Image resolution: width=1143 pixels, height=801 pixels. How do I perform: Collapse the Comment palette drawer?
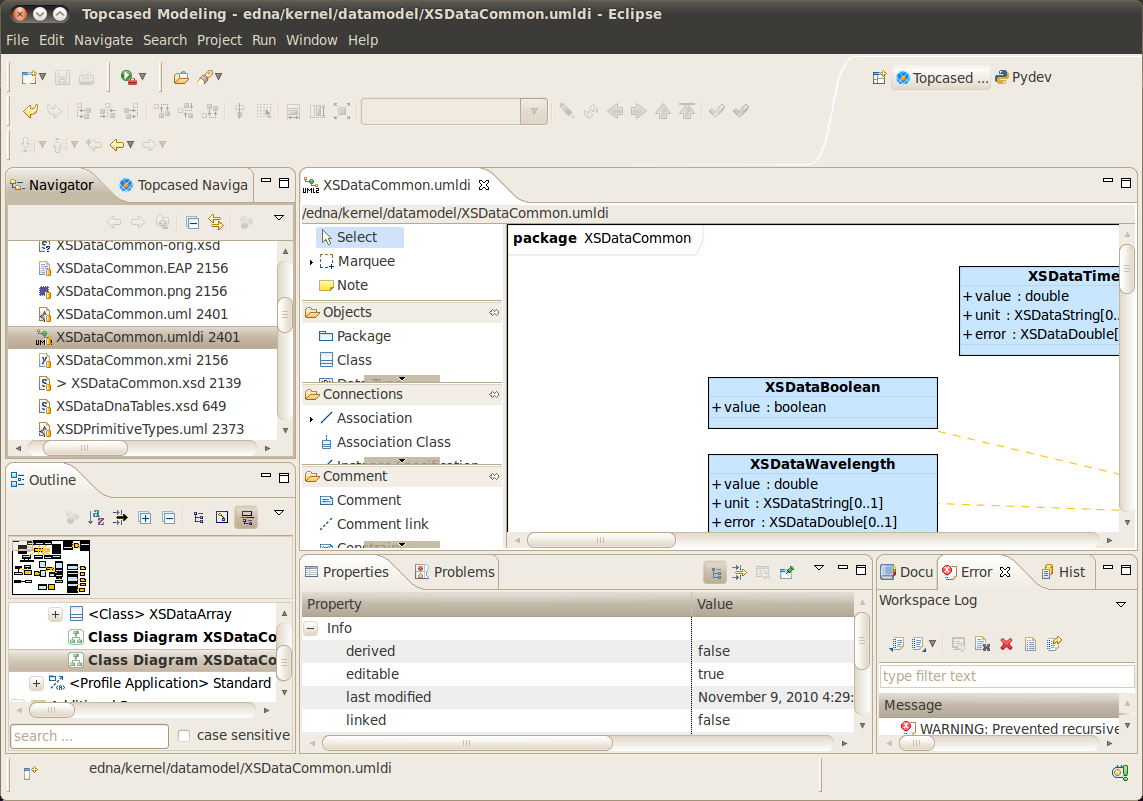[x=402, y=476]
